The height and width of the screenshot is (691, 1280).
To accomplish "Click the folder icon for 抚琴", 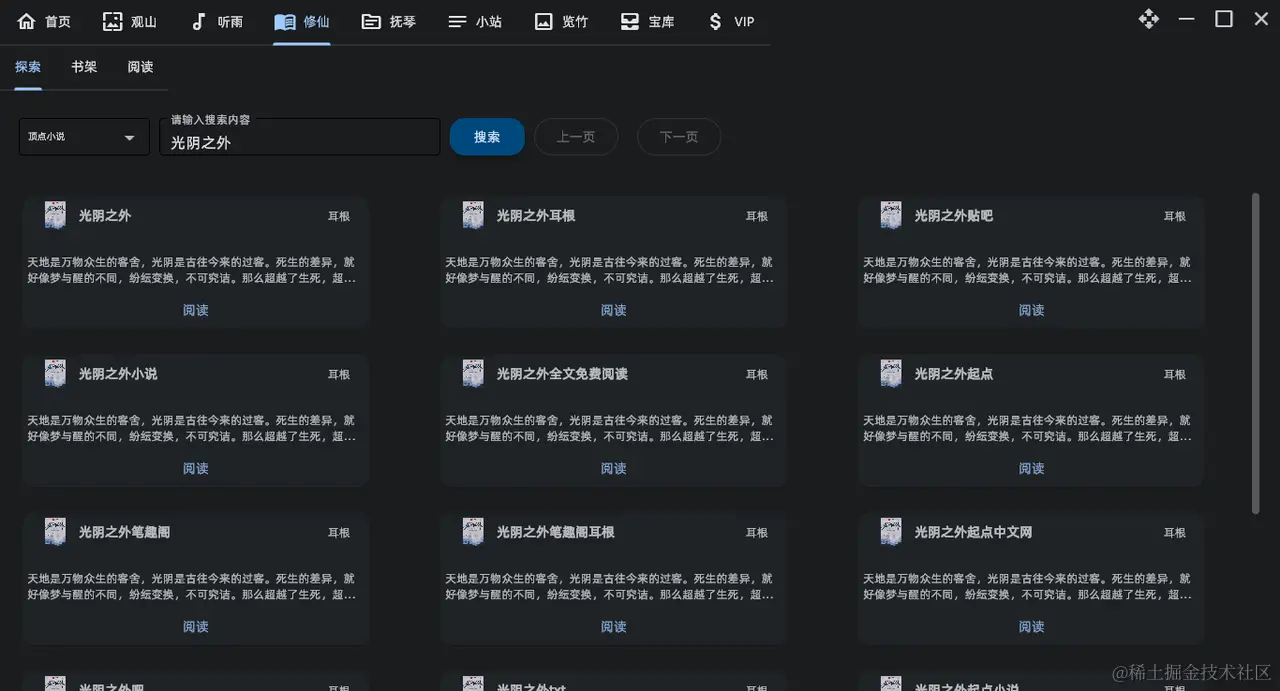I will pyautogui.click(x=371, y=21).
